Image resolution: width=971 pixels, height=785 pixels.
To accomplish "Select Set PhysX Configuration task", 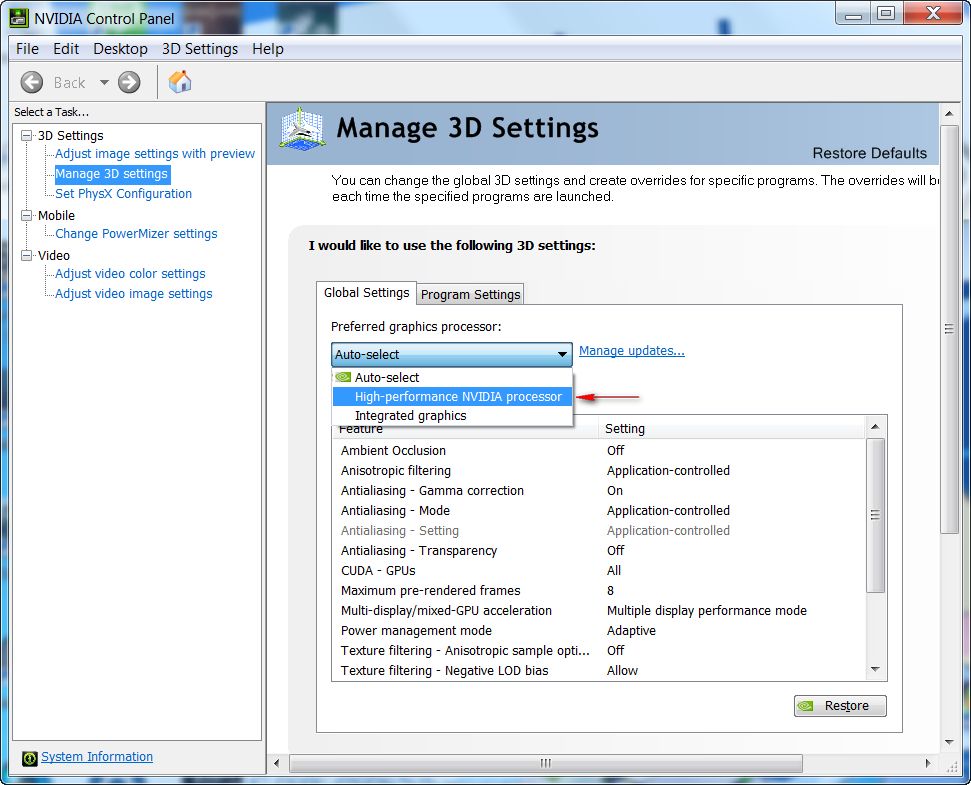I will click(x=123, y=194).
